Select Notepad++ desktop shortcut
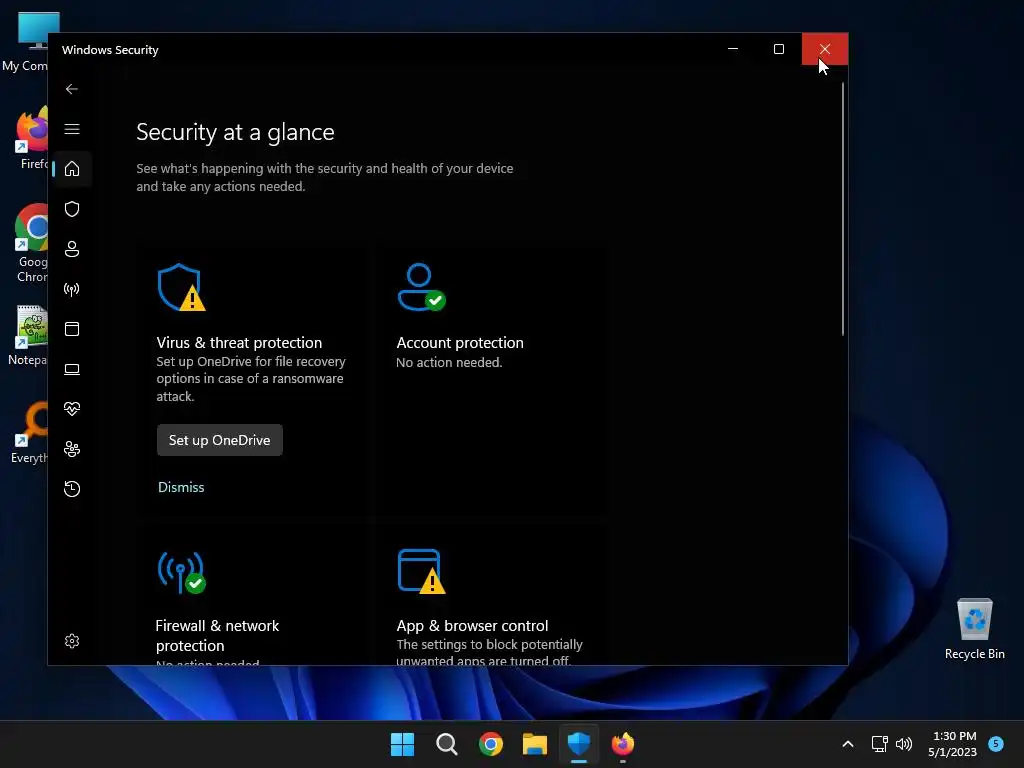 29,335
